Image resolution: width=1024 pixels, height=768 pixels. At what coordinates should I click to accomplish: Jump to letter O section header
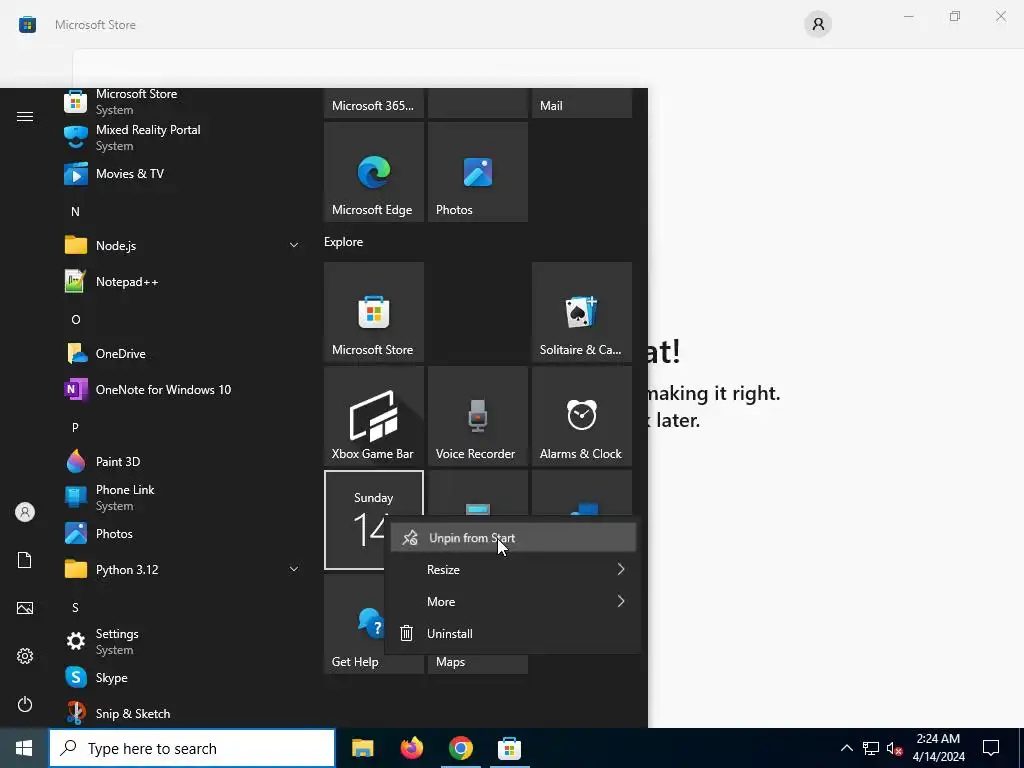point(75,319)
